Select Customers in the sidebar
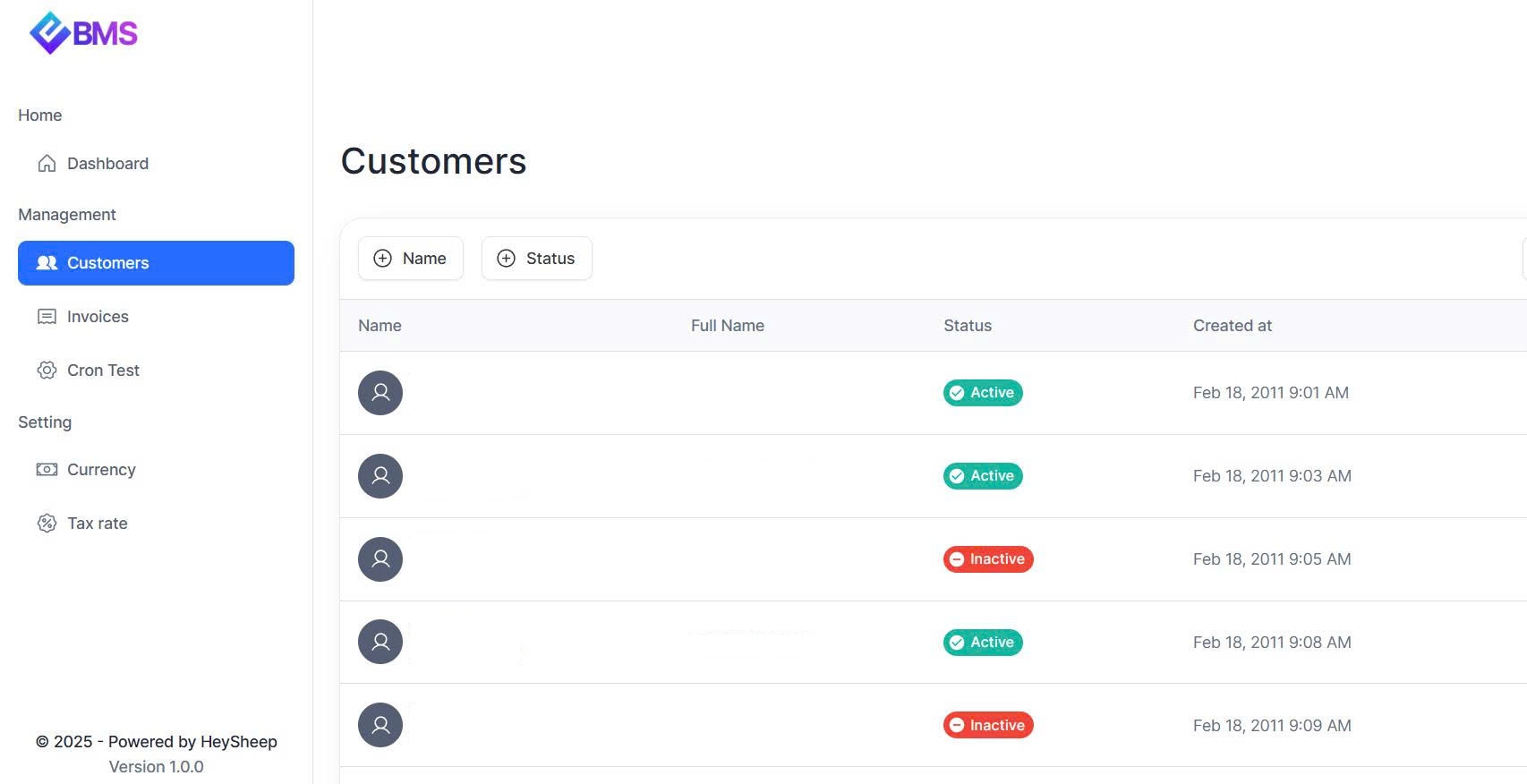Image resolution: width=1527 pixels, height=784 pixels. point(156,263)
